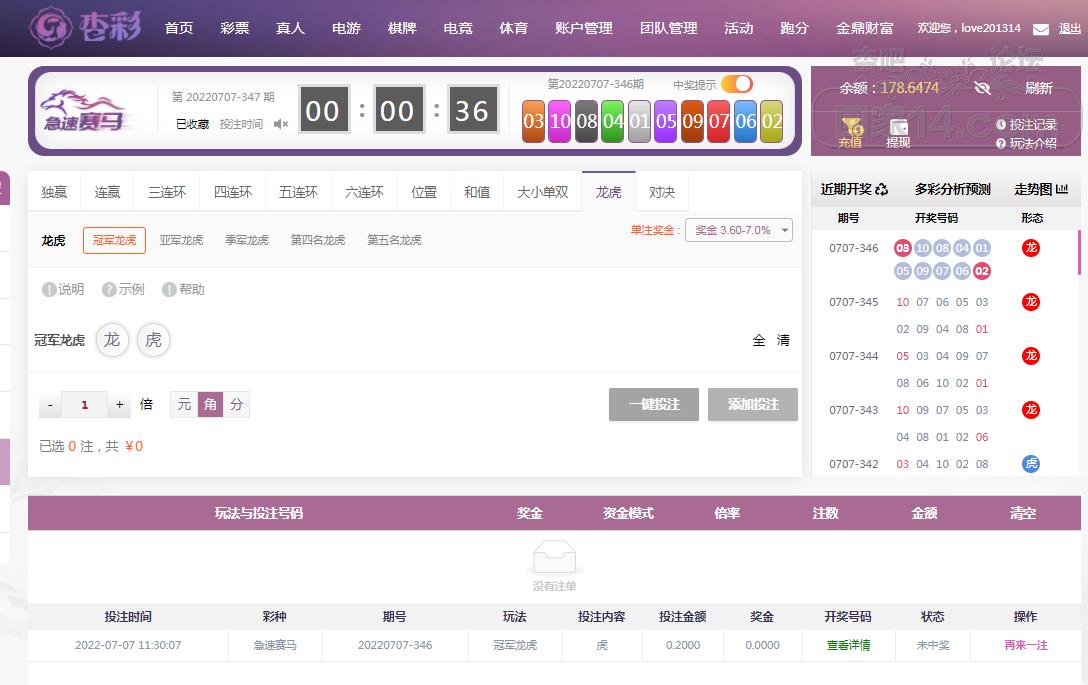Image resolution: width=1088 pixels, height=685 pixels.
Task: Toggle the 中奖提示 switch
Action: [736, 84]
